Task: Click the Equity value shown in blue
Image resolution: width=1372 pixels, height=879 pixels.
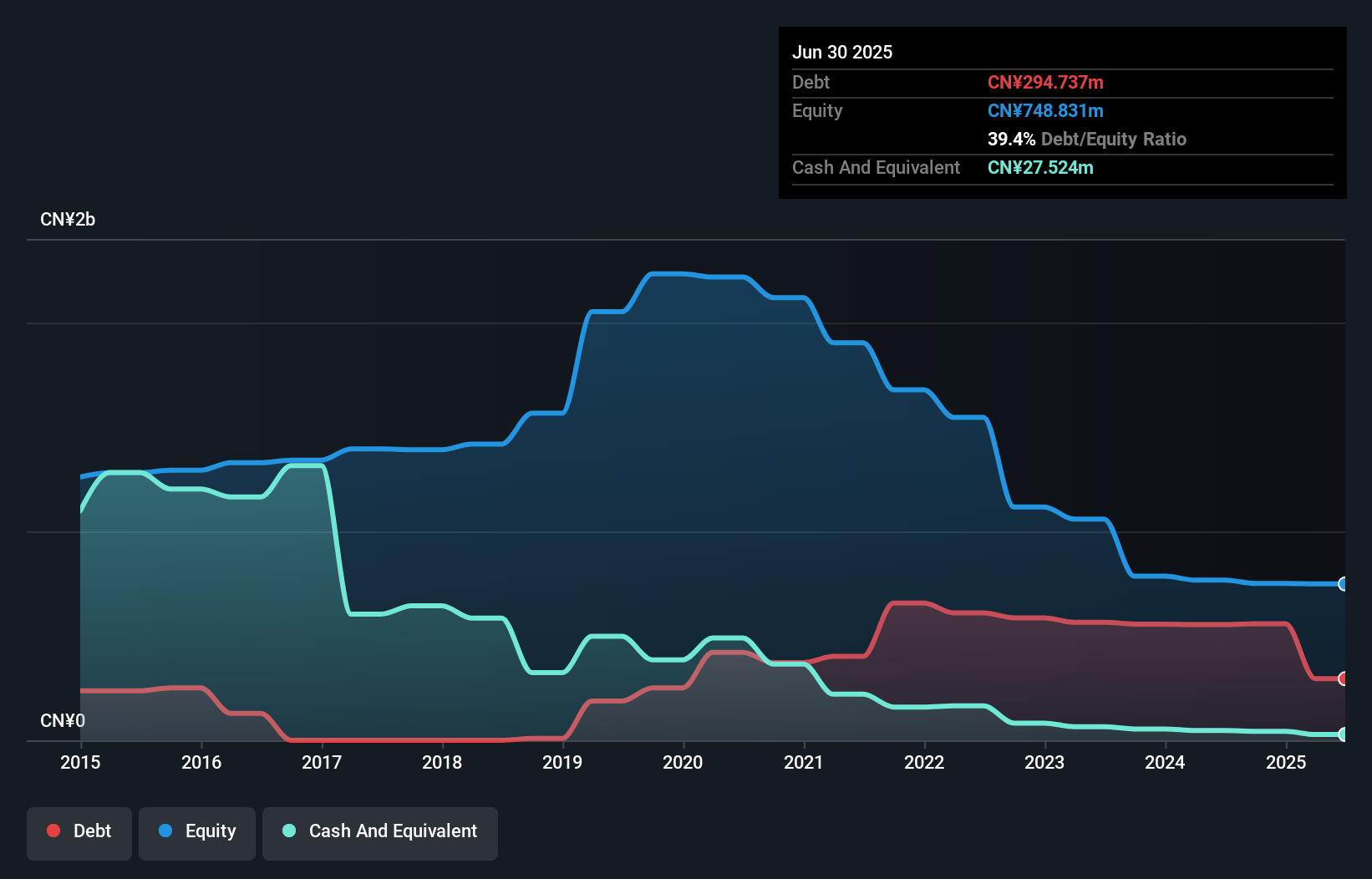Action: click(x=1045, y=110)
